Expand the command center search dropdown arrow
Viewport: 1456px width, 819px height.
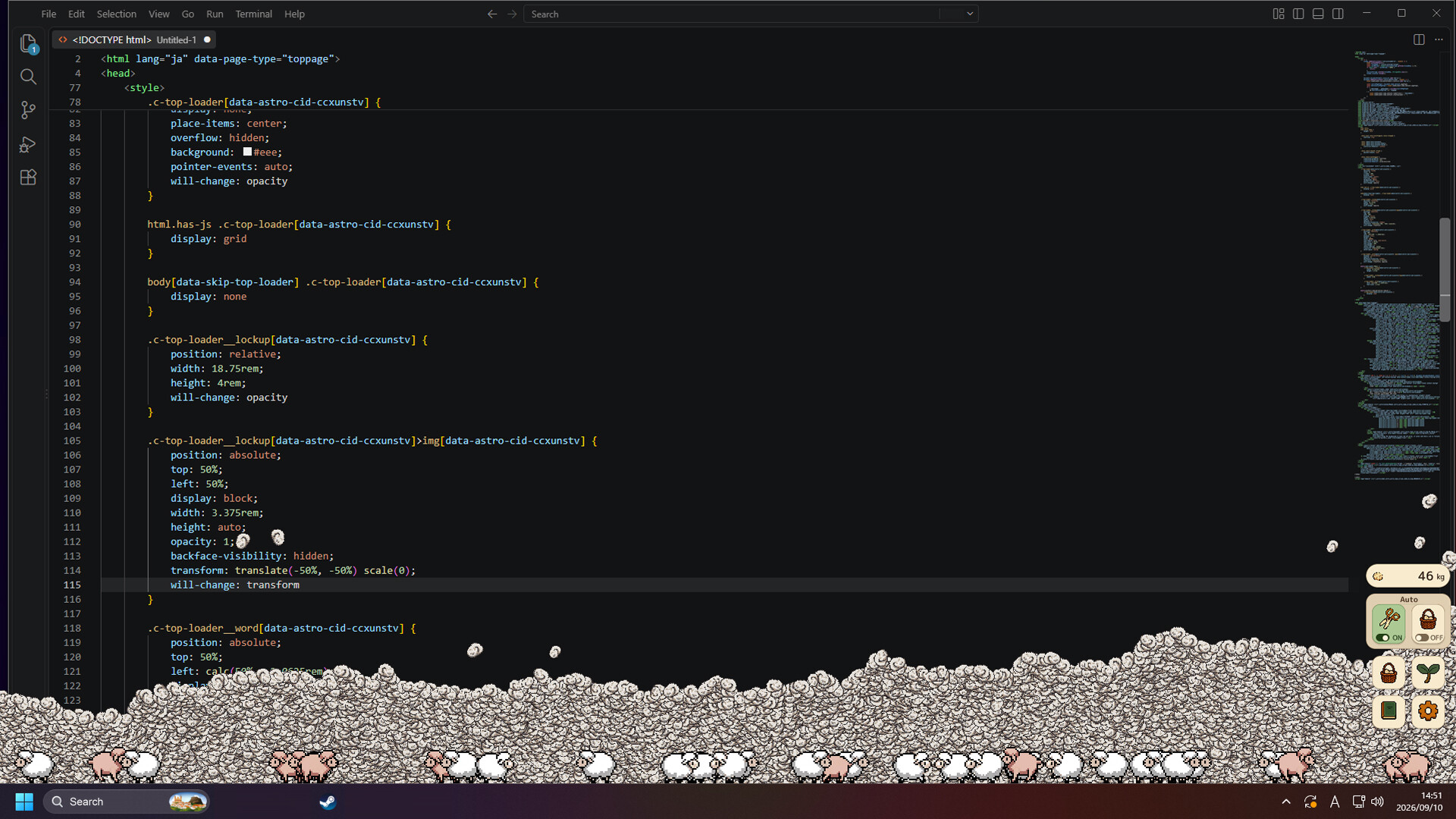point(969,14)
